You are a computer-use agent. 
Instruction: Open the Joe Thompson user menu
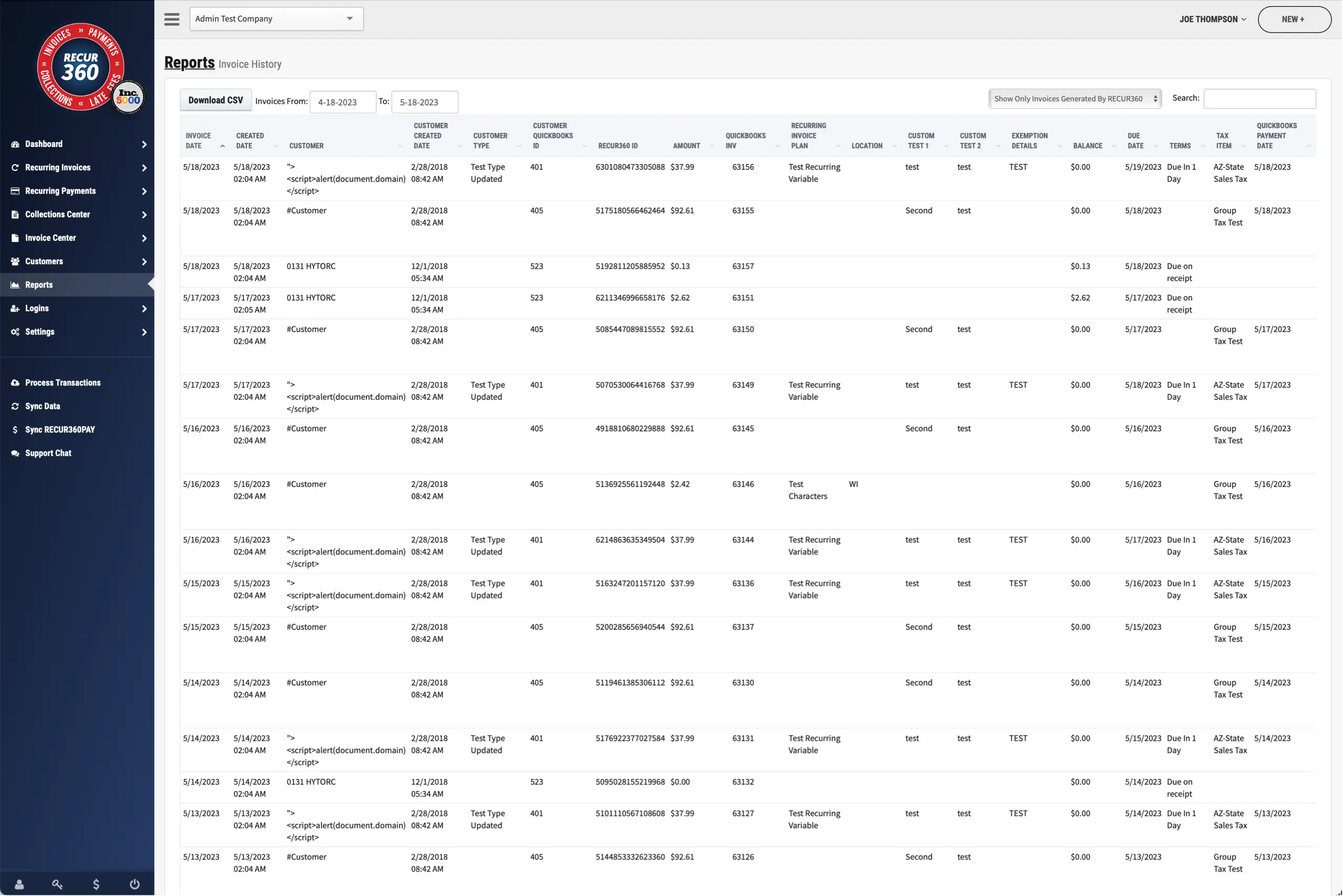tap(1213, 19)
